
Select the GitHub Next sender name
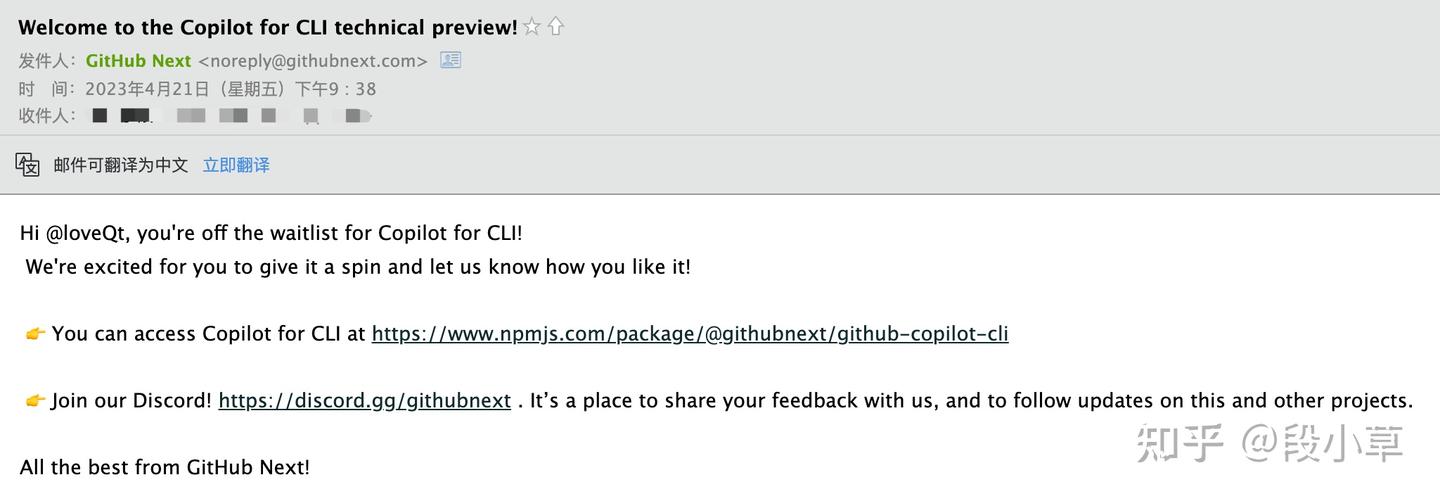click(138, 61)
